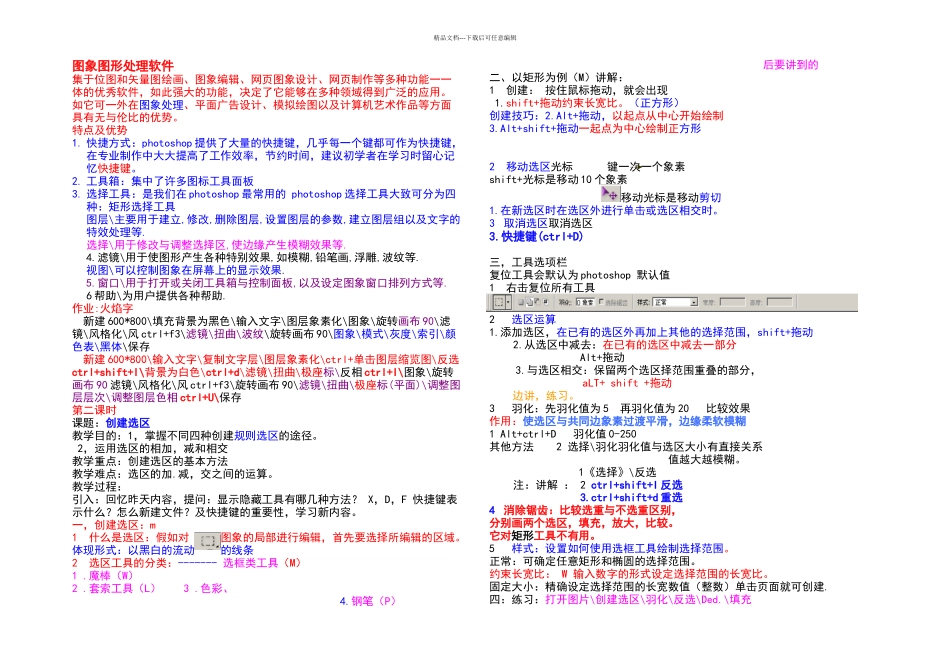950x672 pixels.
Task: Click the blue text 3.ctrl+shift+d 重选
Action: click(631, 497)
